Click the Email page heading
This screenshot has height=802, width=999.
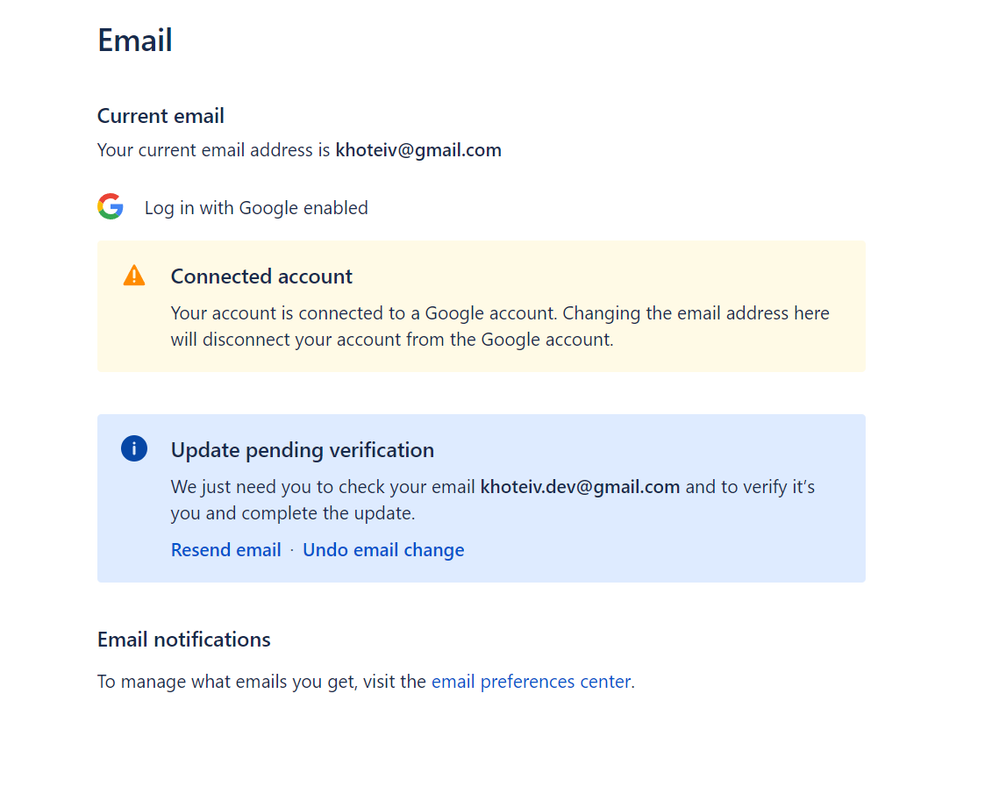click(x=135, y=40)
